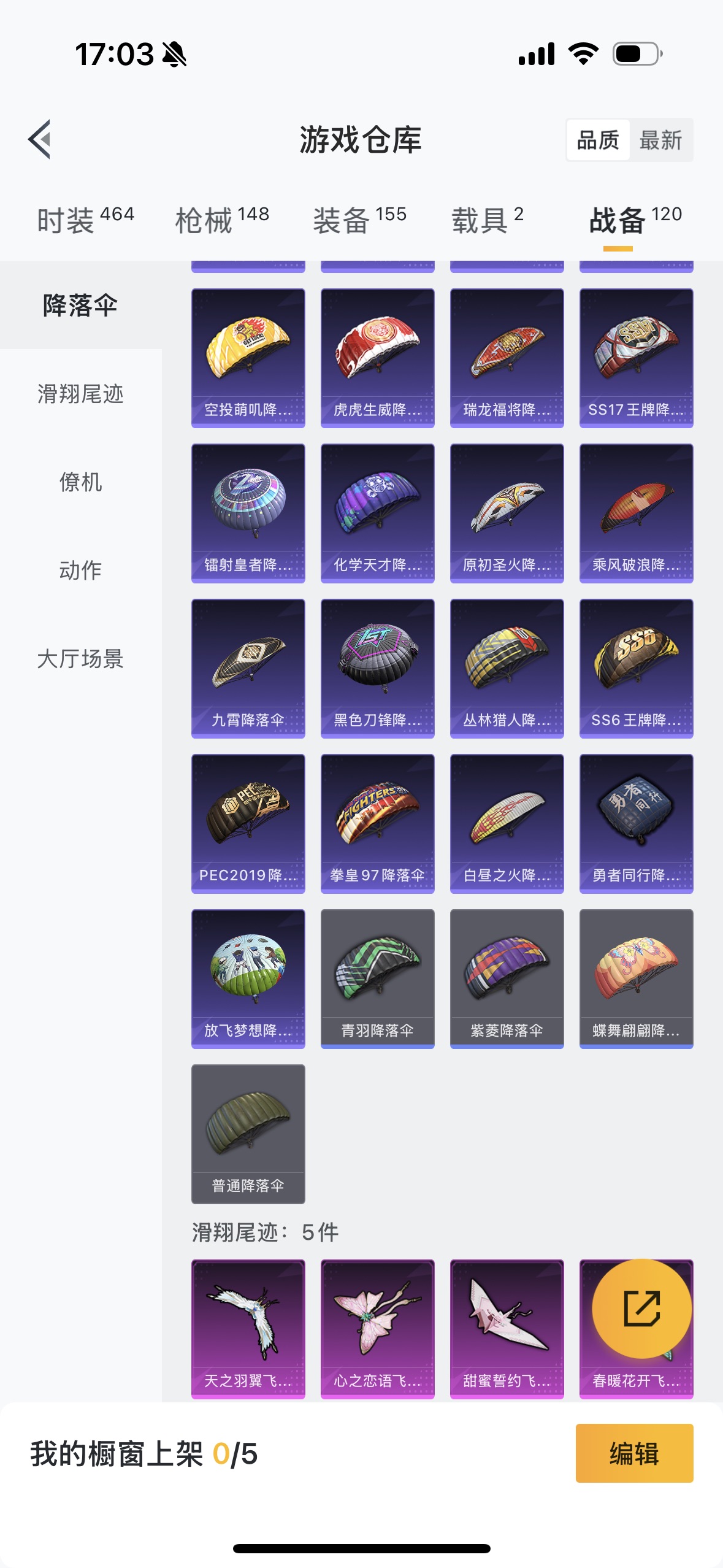Select 滑翔尾迹 in the sidebar

click(x=81, y=393)
